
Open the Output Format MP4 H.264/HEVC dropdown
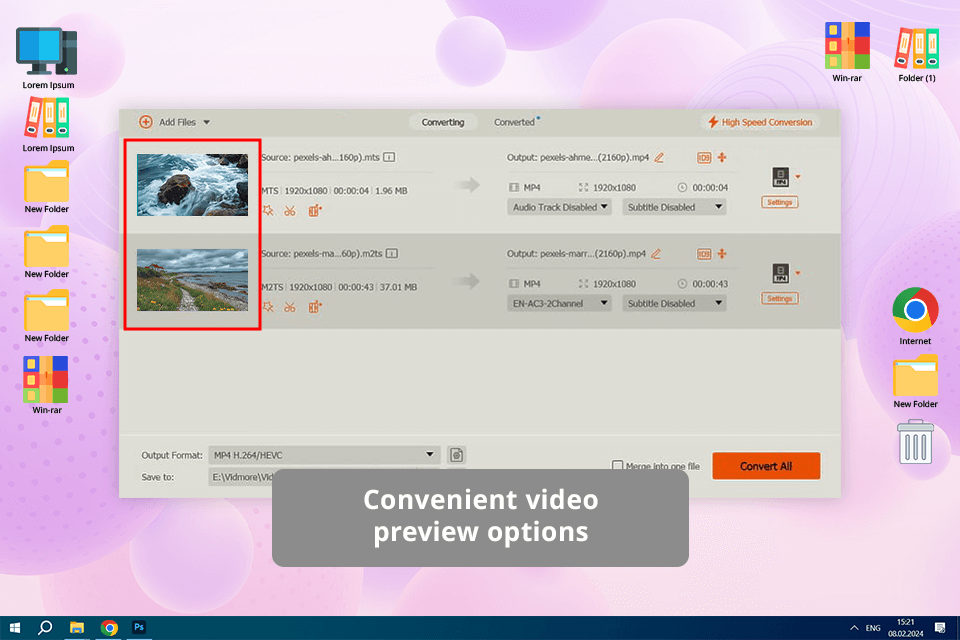pos(324,455)
